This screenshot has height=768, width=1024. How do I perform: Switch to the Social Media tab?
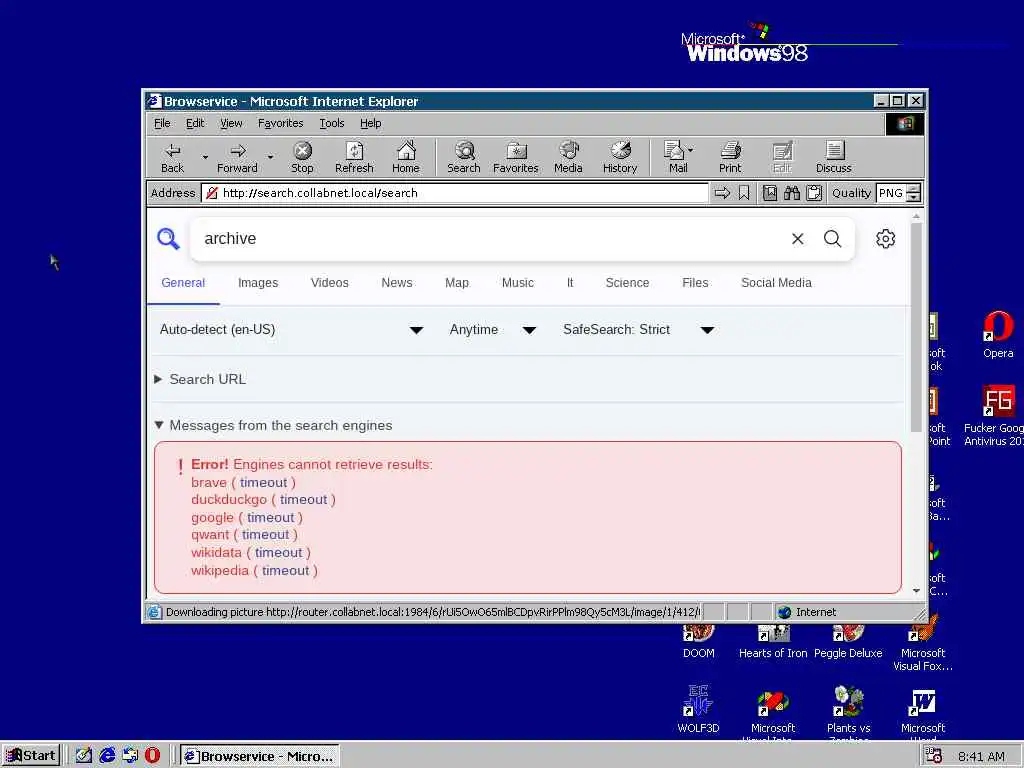[x=776, y=283]
